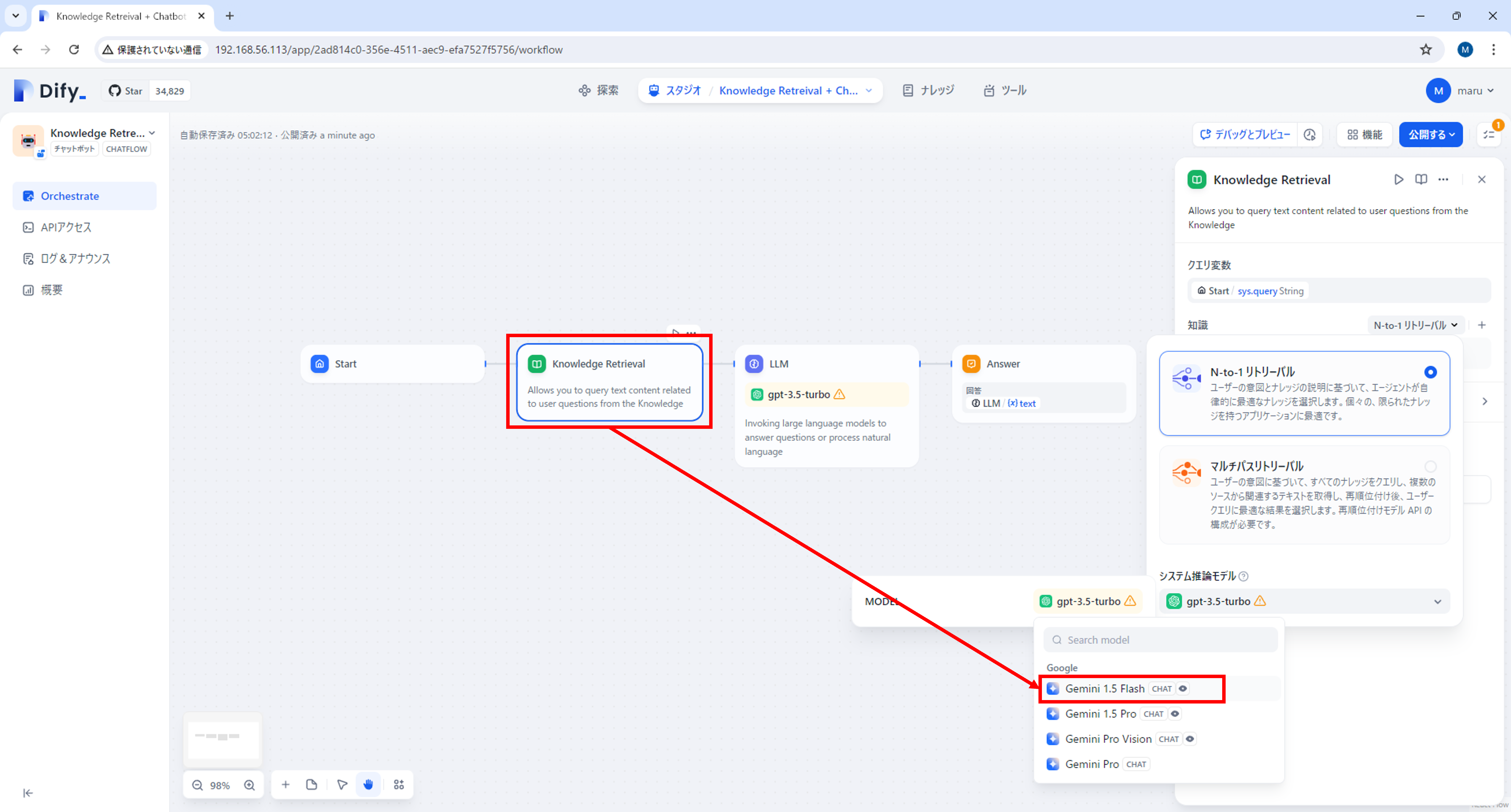This screenshot has width=1511, height=812.
Task: Open the APIアクセス sidebar link
Action: point(66,228)
